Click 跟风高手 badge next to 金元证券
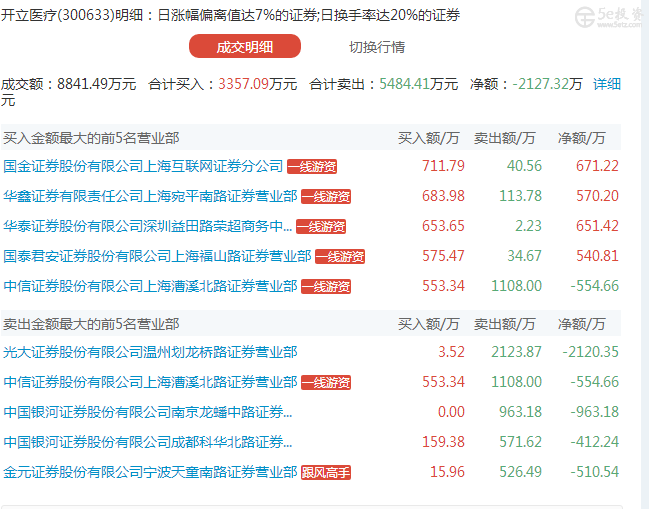The image size is (649, 509). tap(326, 473)
